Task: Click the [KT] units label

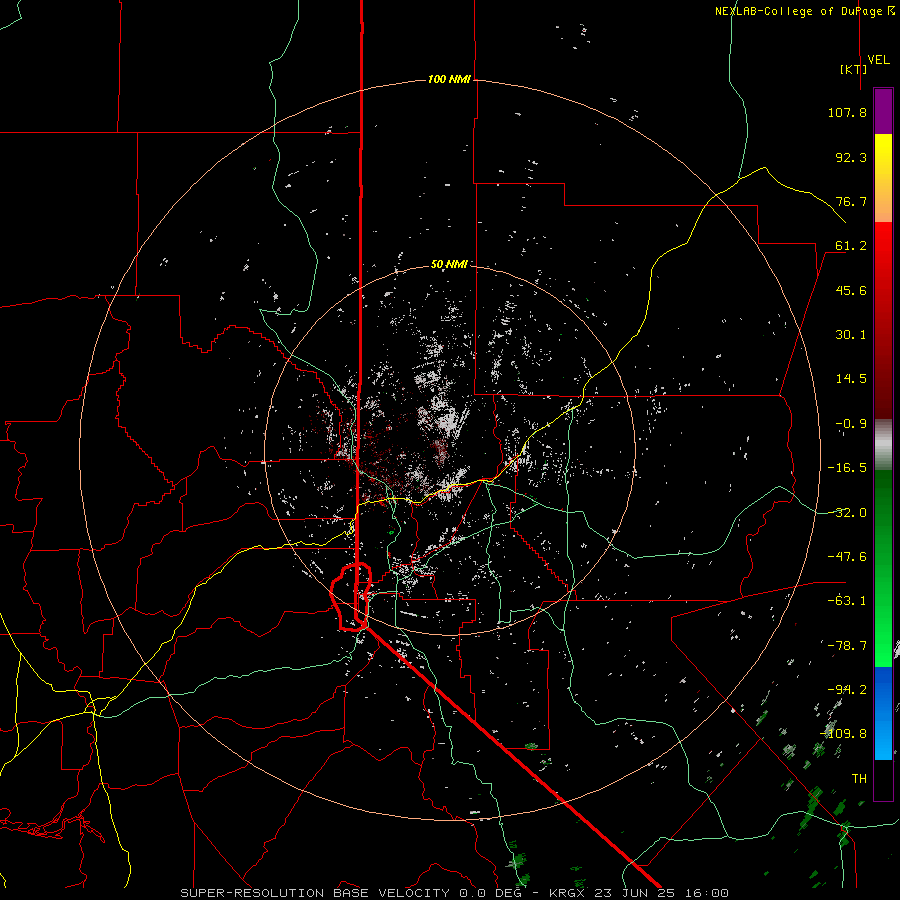Action: [x=854, y=69]
